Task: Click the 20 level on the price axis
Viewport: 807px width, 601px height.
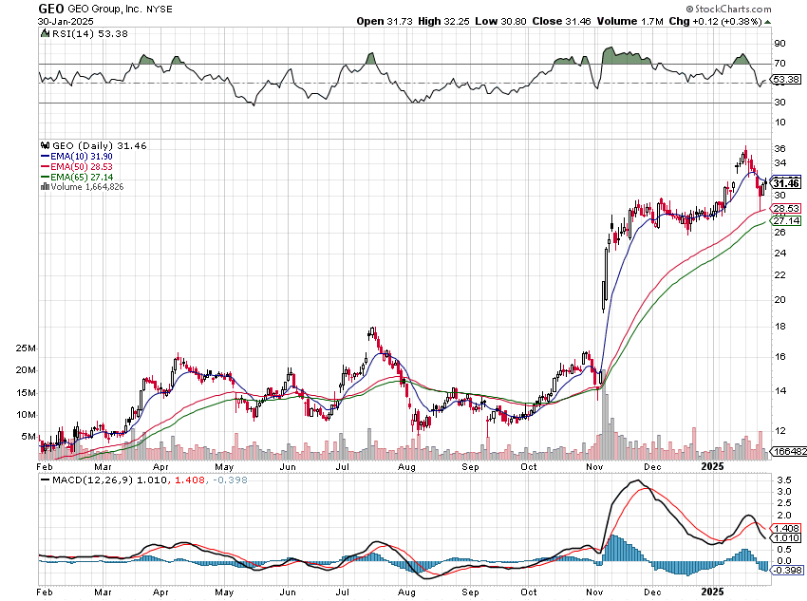Action: click(780, 300)
